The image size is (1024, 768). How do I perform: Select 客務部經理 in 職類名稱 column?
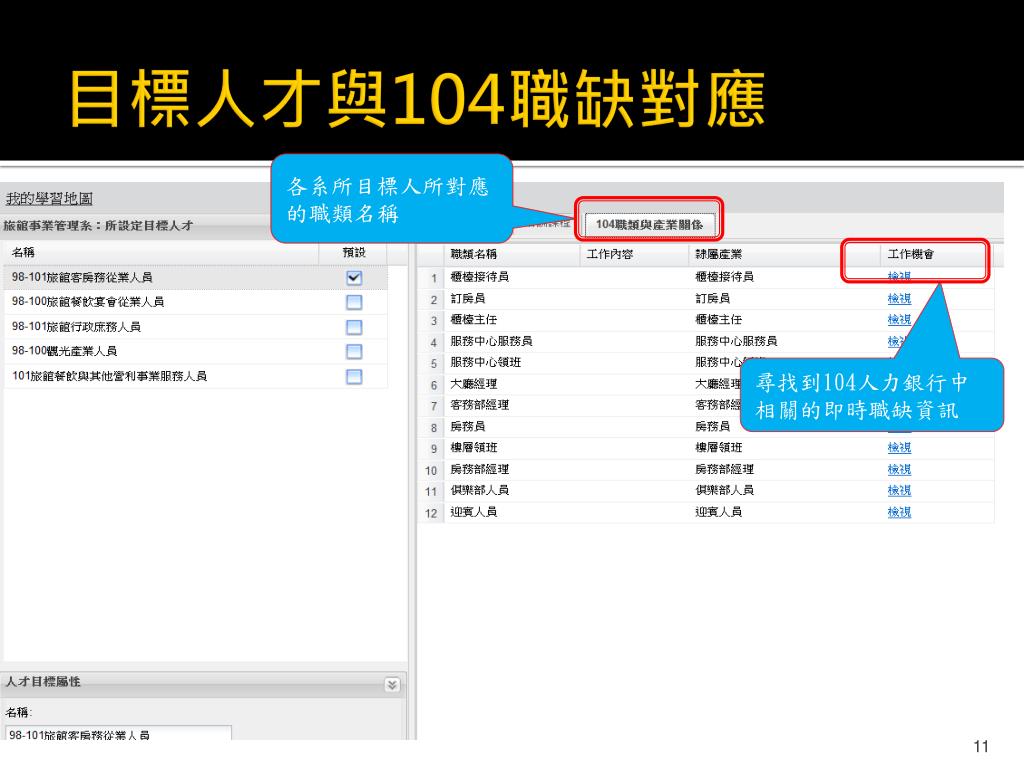pos(479,405)
